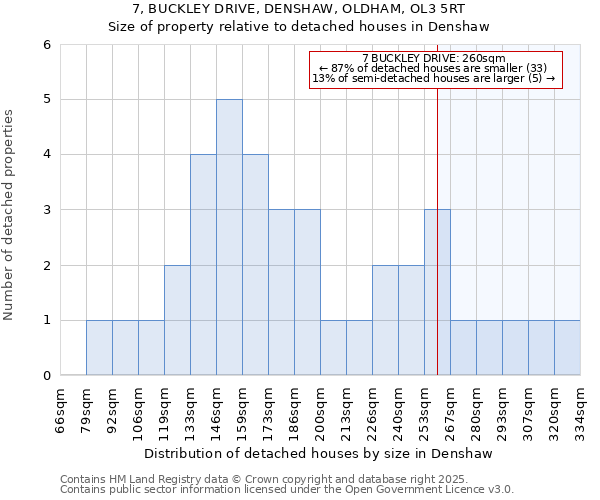This screenshot has height=500, width=600.
Task: Click annotation line '7 BUCKLEY DRIVE: 260sqm'
Action: pos(434,58)
